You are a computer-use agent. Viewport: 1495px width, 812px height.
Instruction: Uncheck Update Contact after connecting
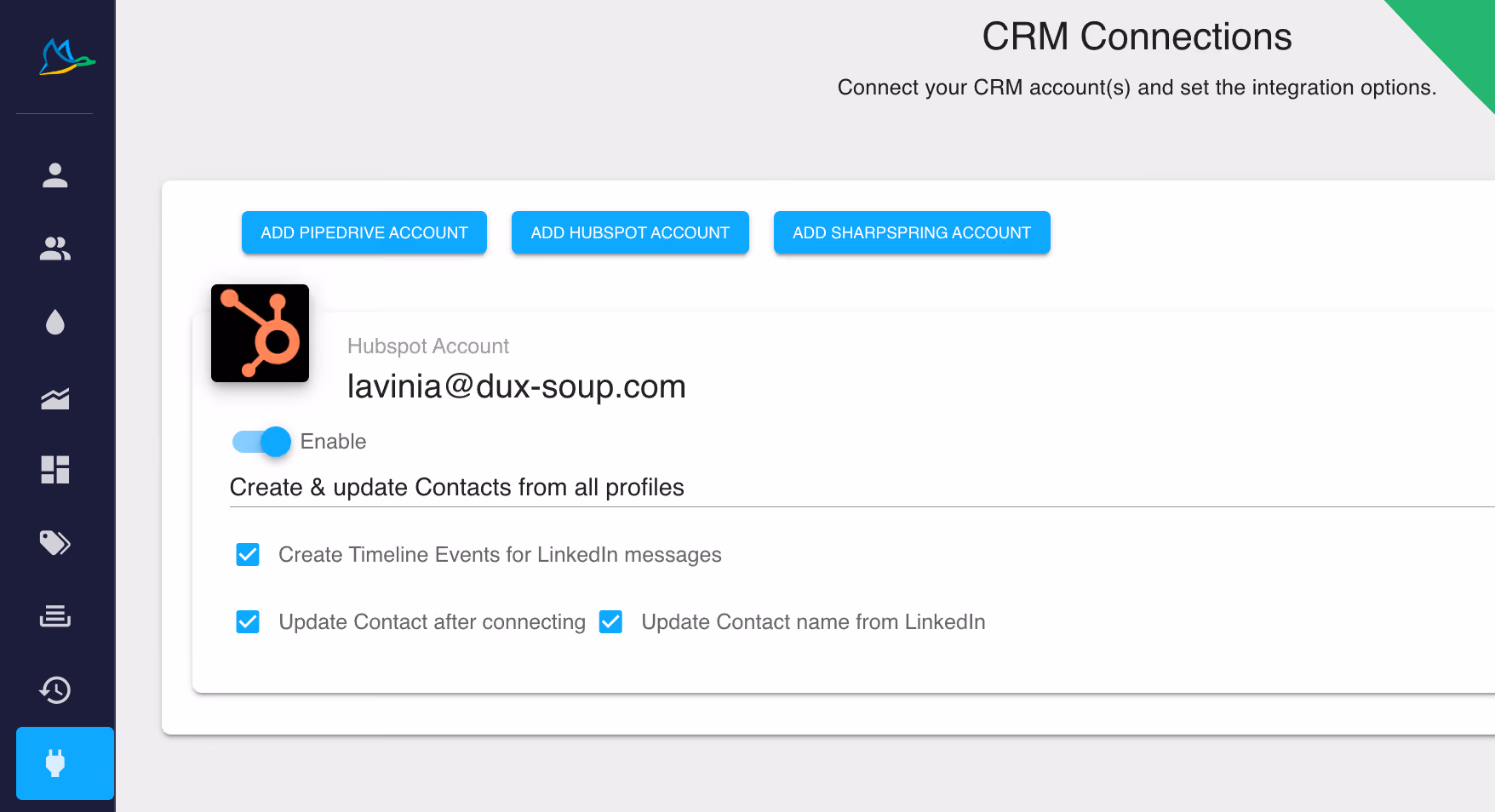coord(248,622)
